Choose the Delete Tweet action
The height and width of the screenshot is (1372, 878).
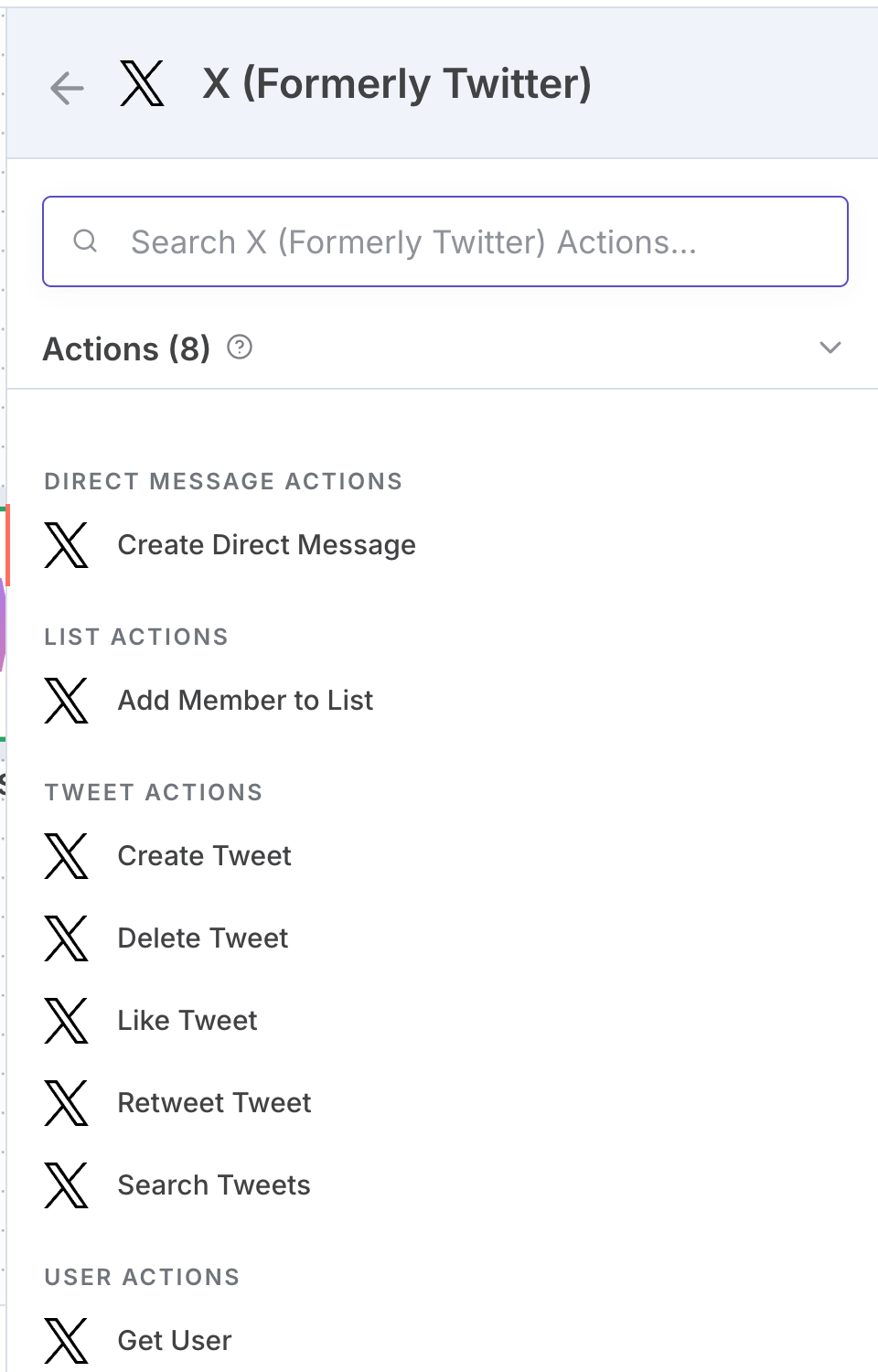(202, 938)
